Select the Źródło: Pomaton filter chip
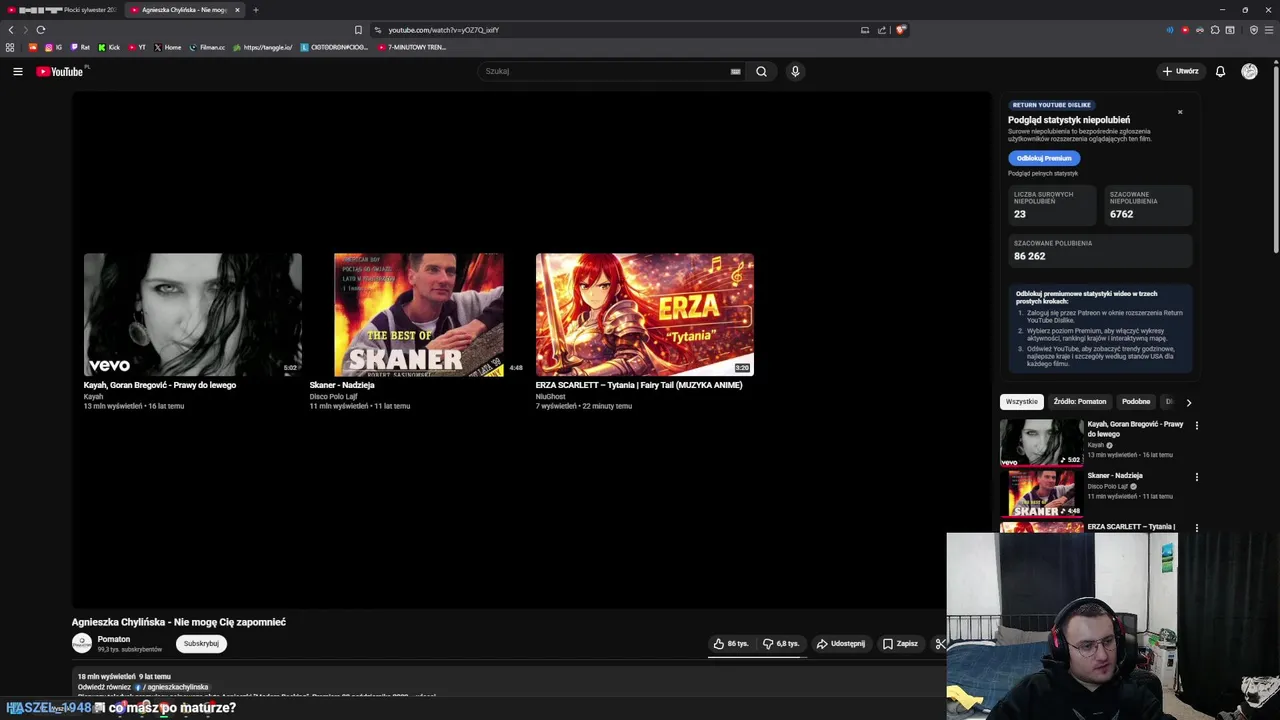This screenshot has height=720, width=1280. 1079,402
